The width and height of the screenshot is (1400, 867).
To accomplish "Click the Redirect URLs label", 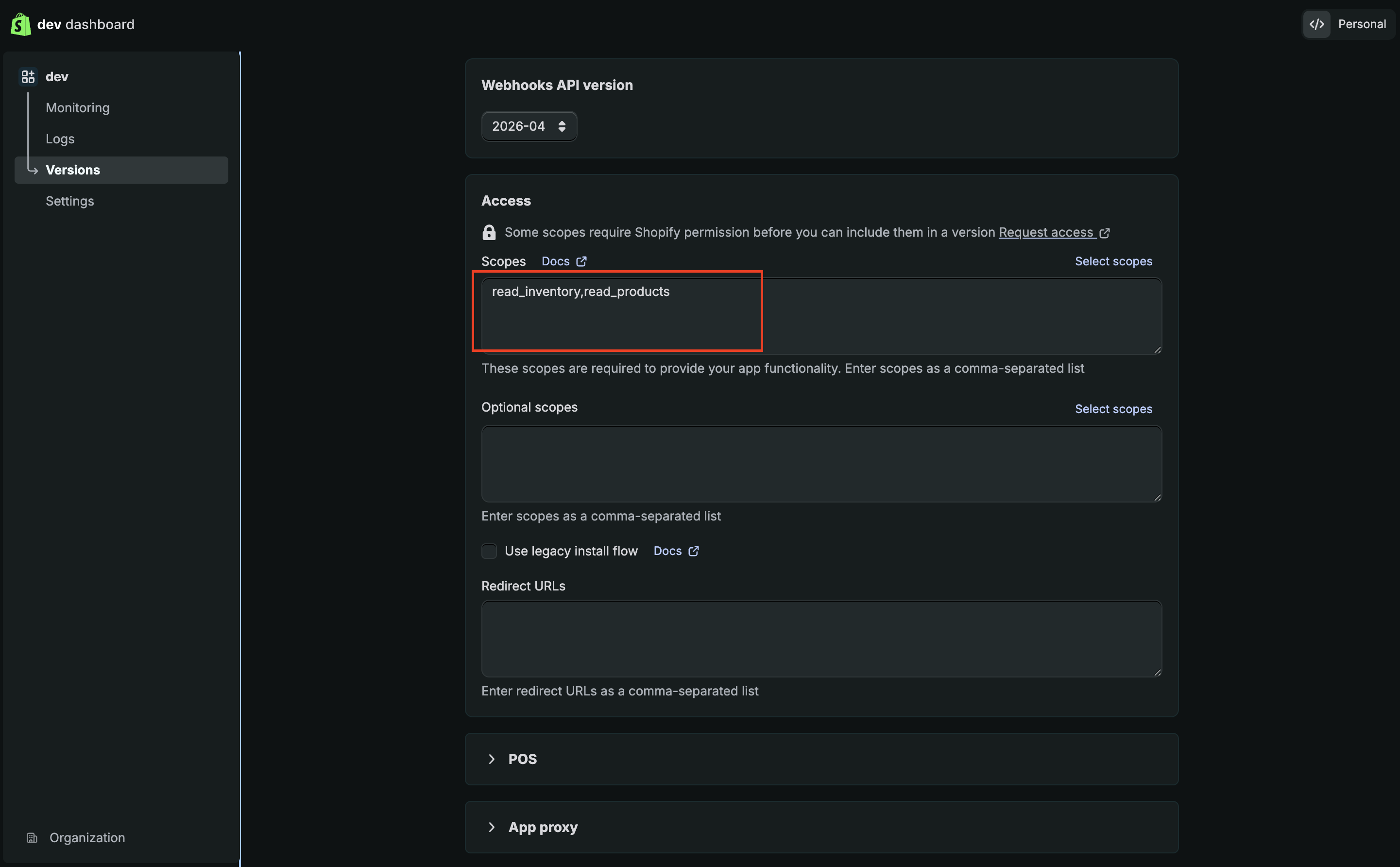I will coord(523,586).
